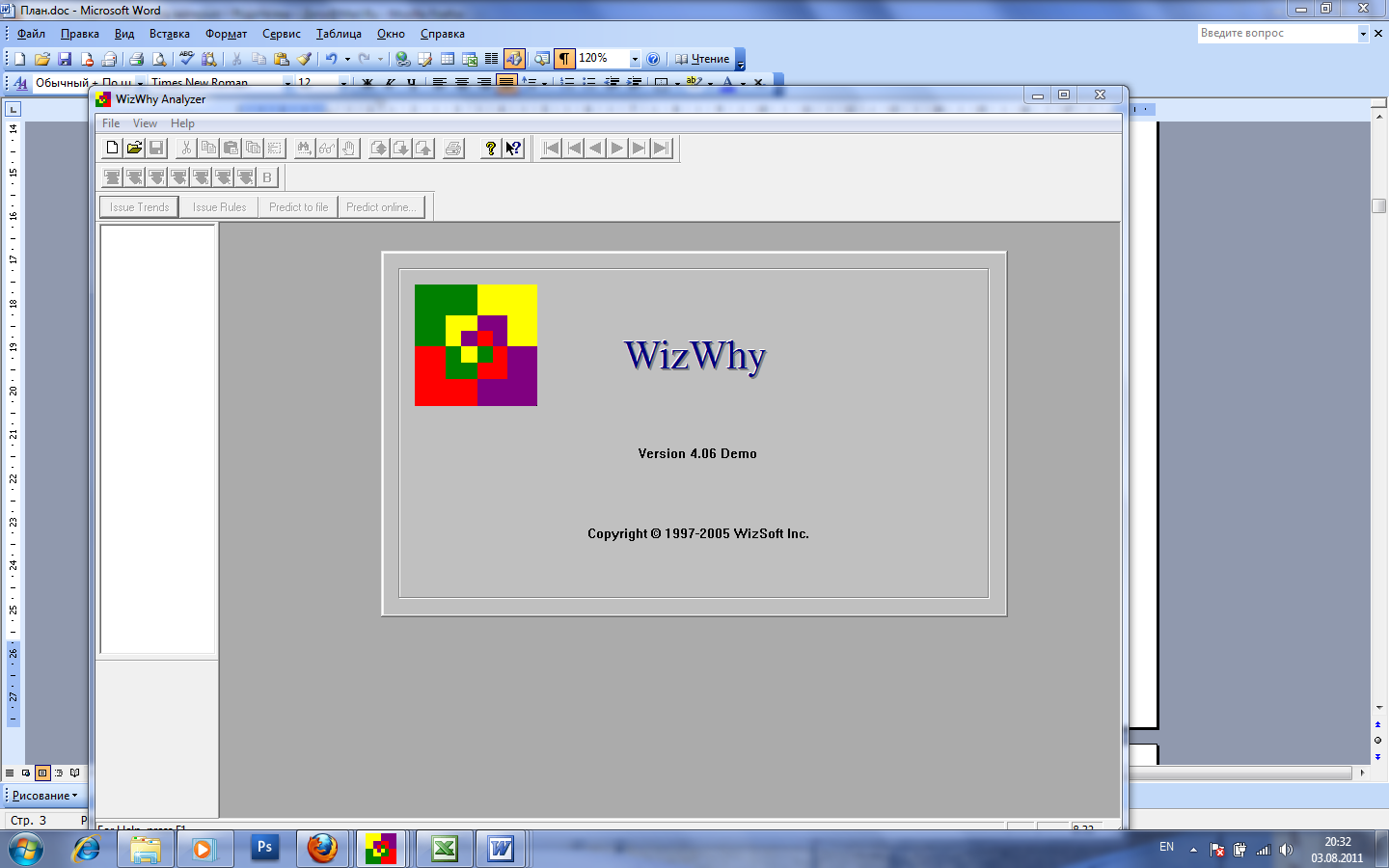The width and height of the screenshot is (1389, 868).
Task: Open Word's Таблица menu
Action: (x=339, y=34)
